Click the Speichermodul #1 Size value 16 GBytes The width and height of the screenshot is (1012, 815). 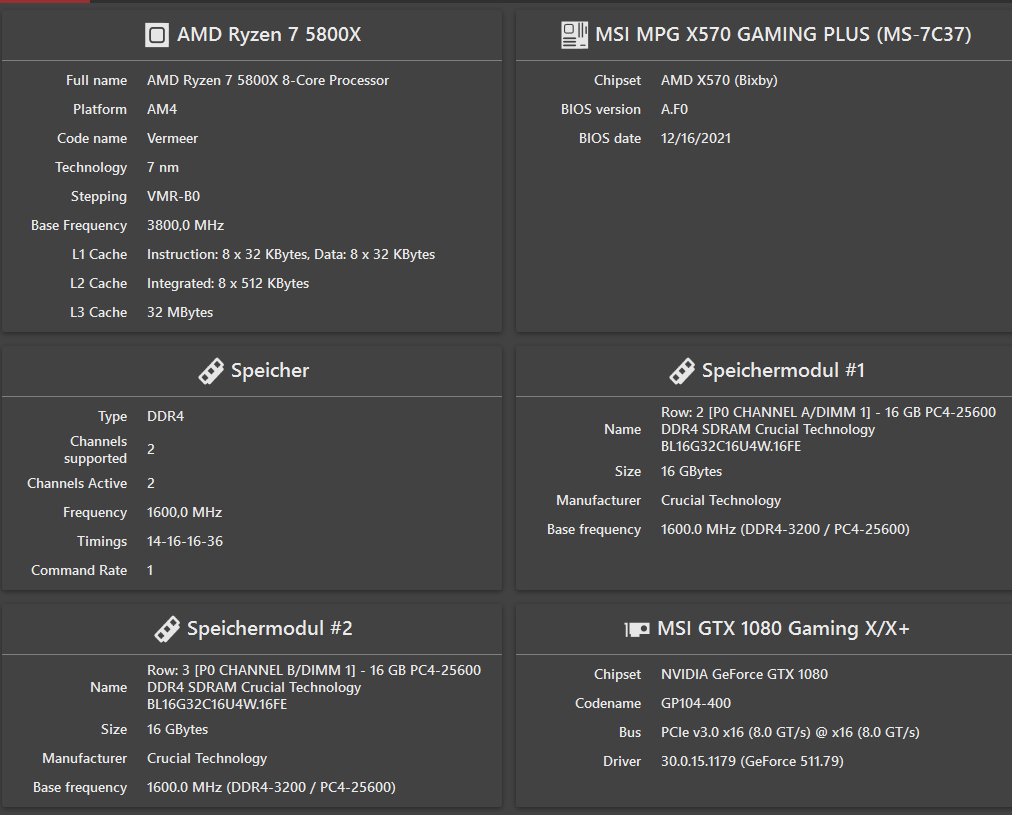691,472
